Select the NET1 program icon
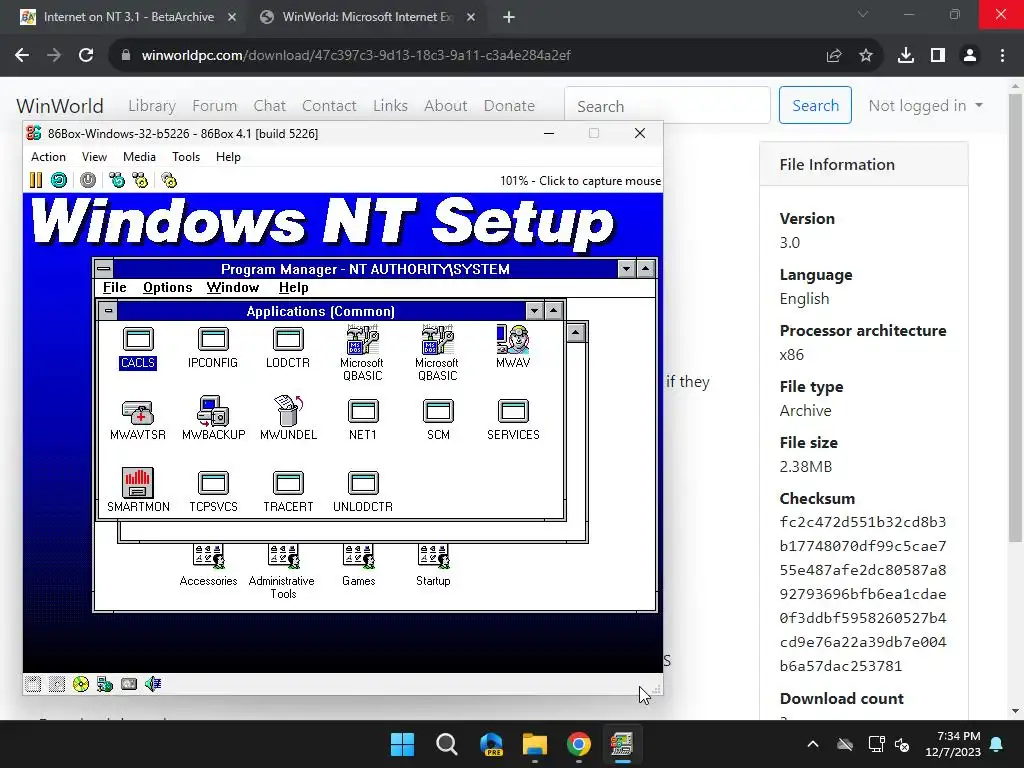 pyautogui.click(x=363, y=419)
